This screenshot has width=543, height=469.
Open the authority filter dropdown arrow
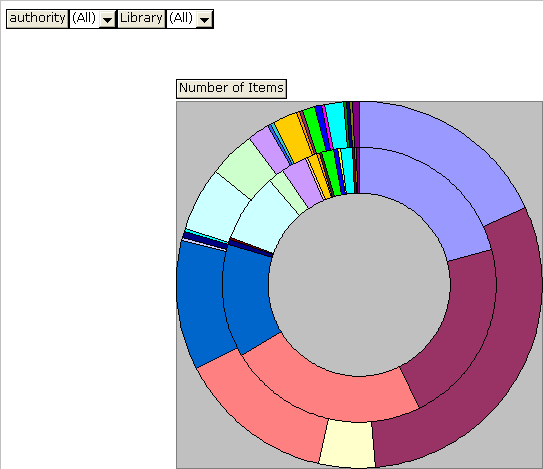coord(108,19)
